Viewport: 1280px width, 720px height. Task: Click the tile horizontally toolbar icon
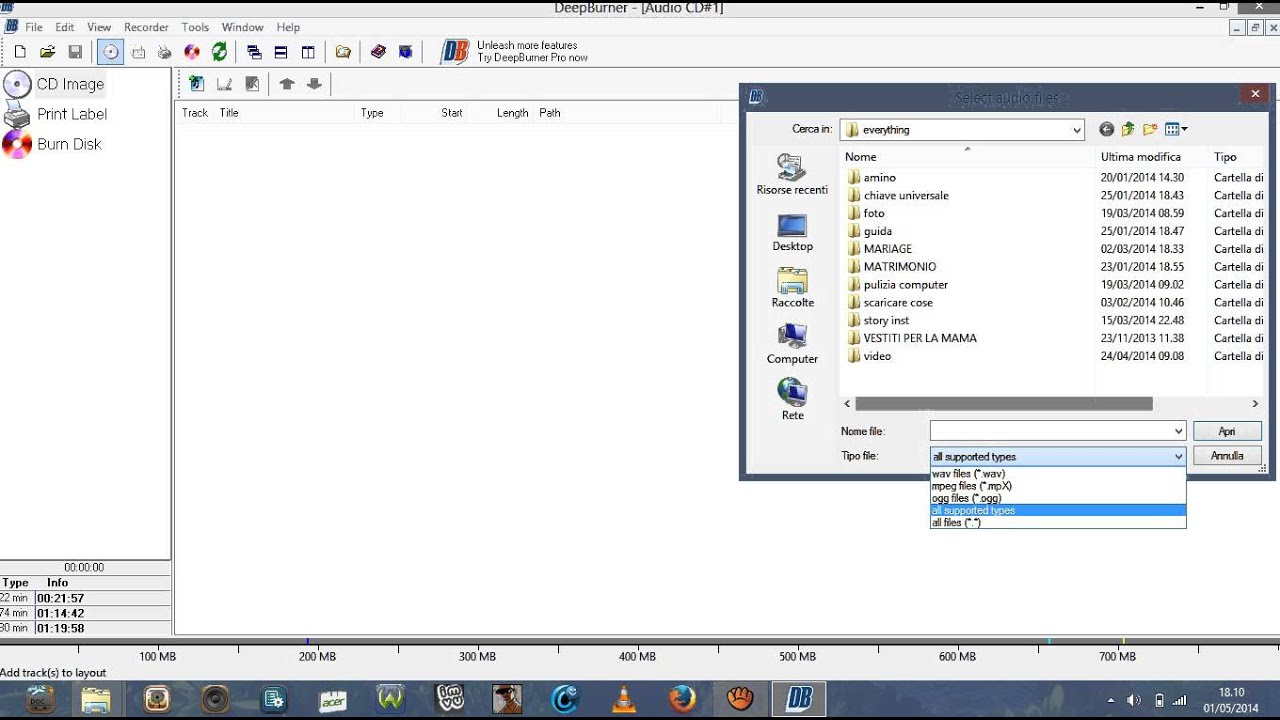pyautogui.click(x=281, y=52)
